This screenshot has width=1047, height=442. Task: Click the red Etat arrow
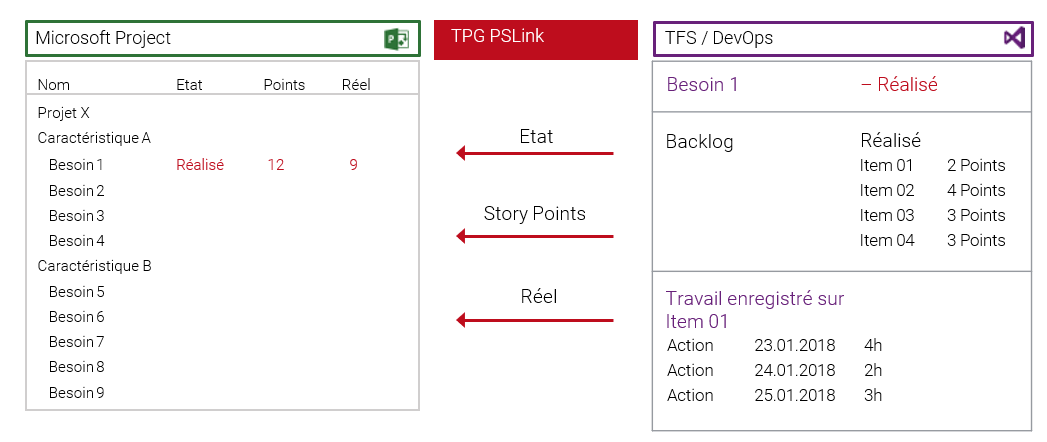(534, 153)
